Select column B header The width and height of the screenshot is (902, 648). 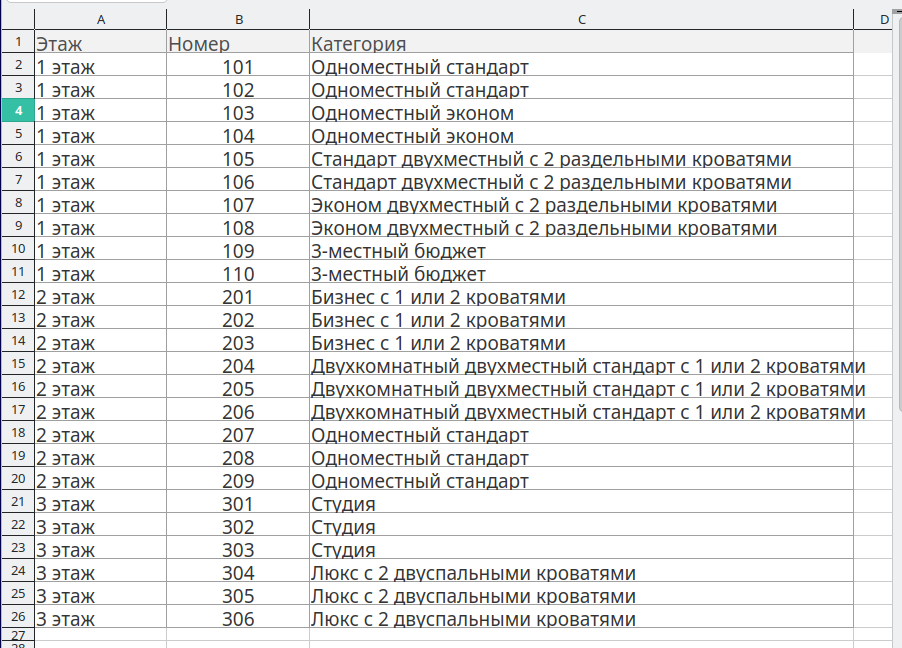point(238,20)
